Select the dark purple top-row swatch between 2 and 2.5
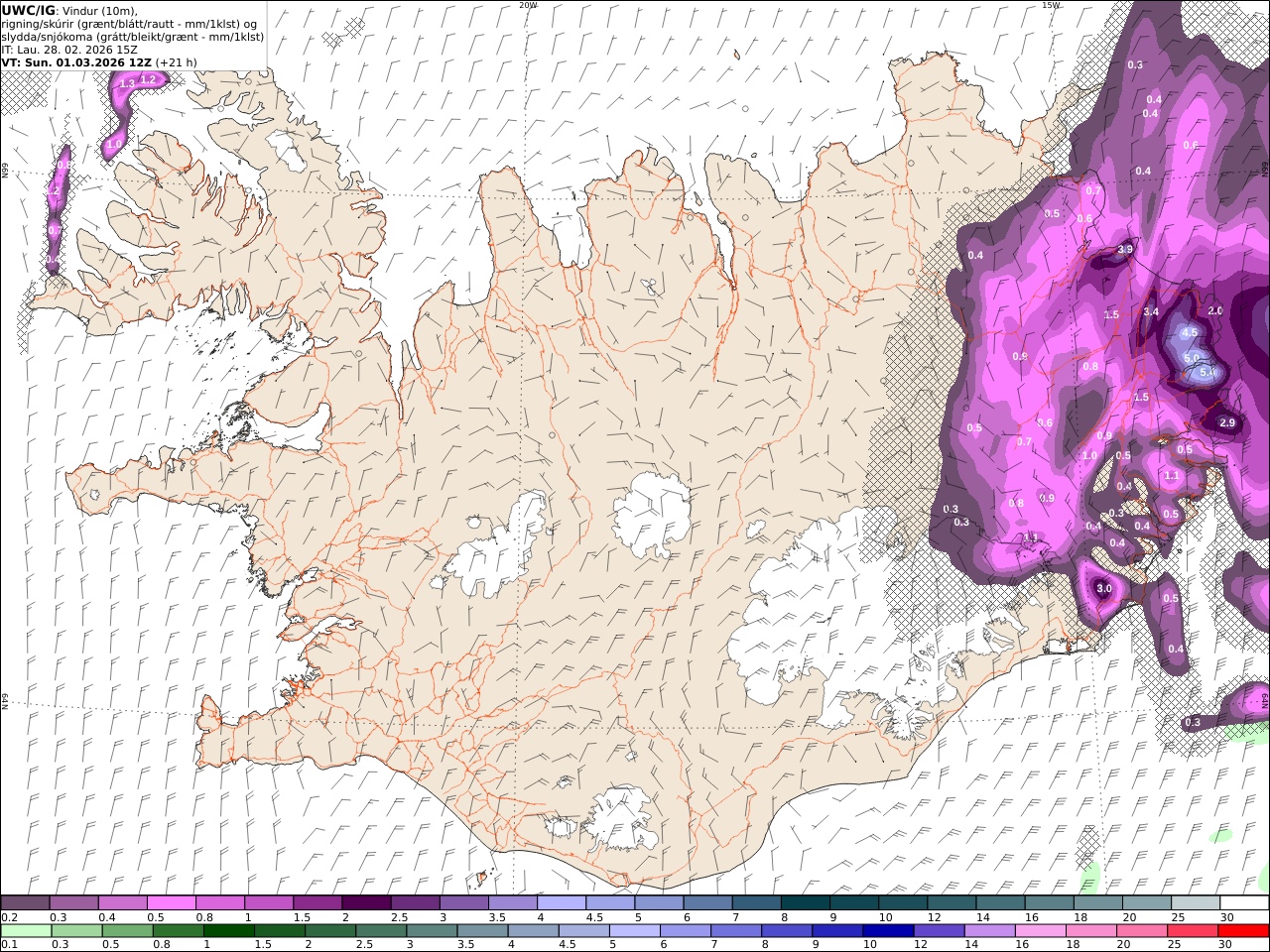The height and width of the screenshot is (952, 1270). [x=366, y=903]
